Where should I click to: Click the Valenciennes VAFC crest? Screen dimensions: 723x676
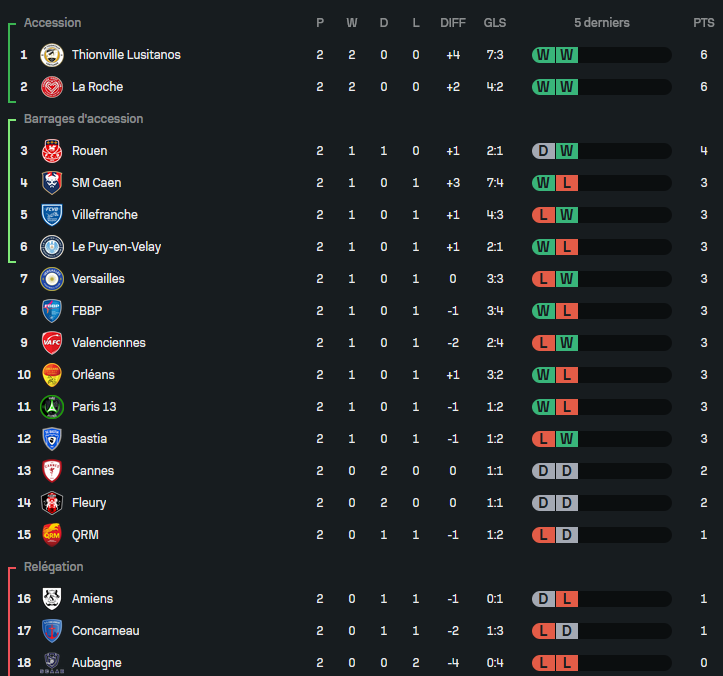(x=52, y=343)
